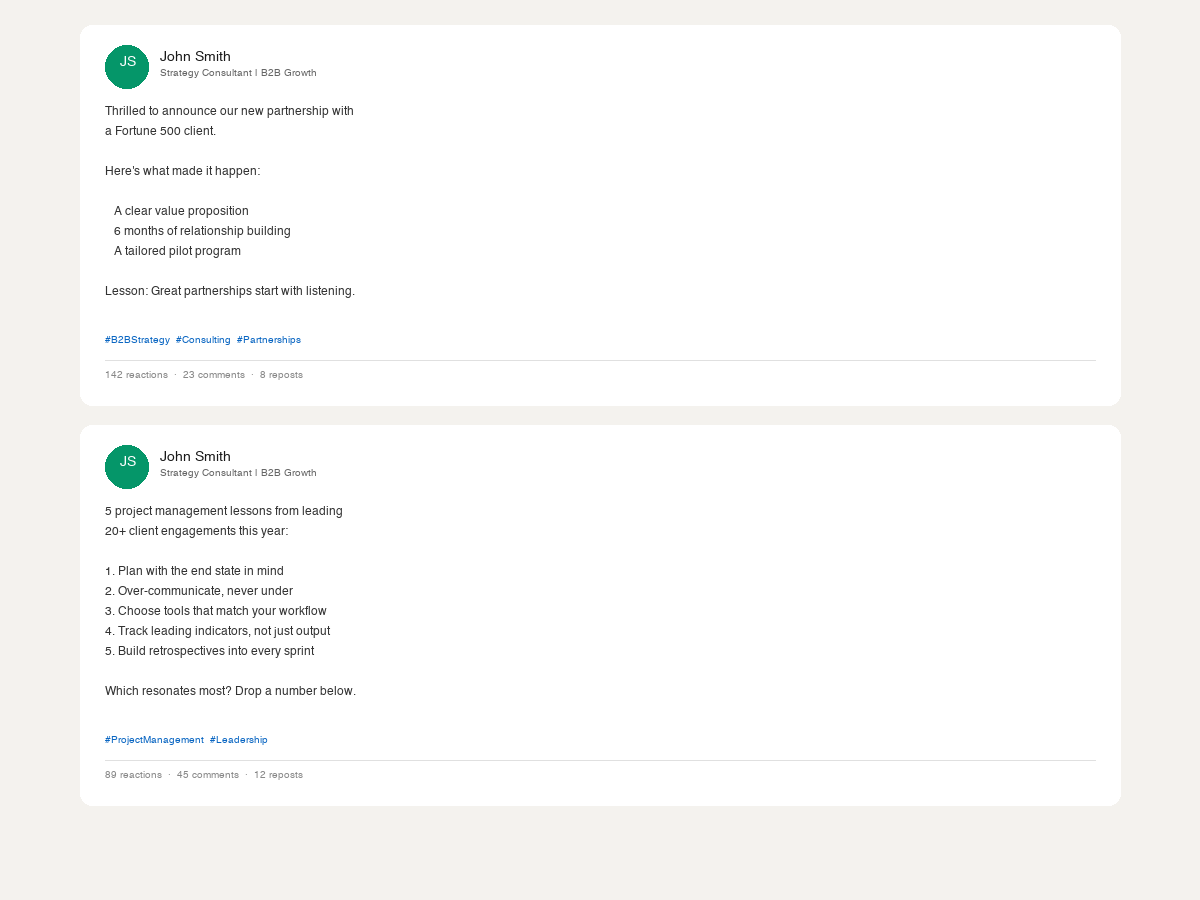
Task: Open John Smith's name on the project management post
Action: click(195, 456)
